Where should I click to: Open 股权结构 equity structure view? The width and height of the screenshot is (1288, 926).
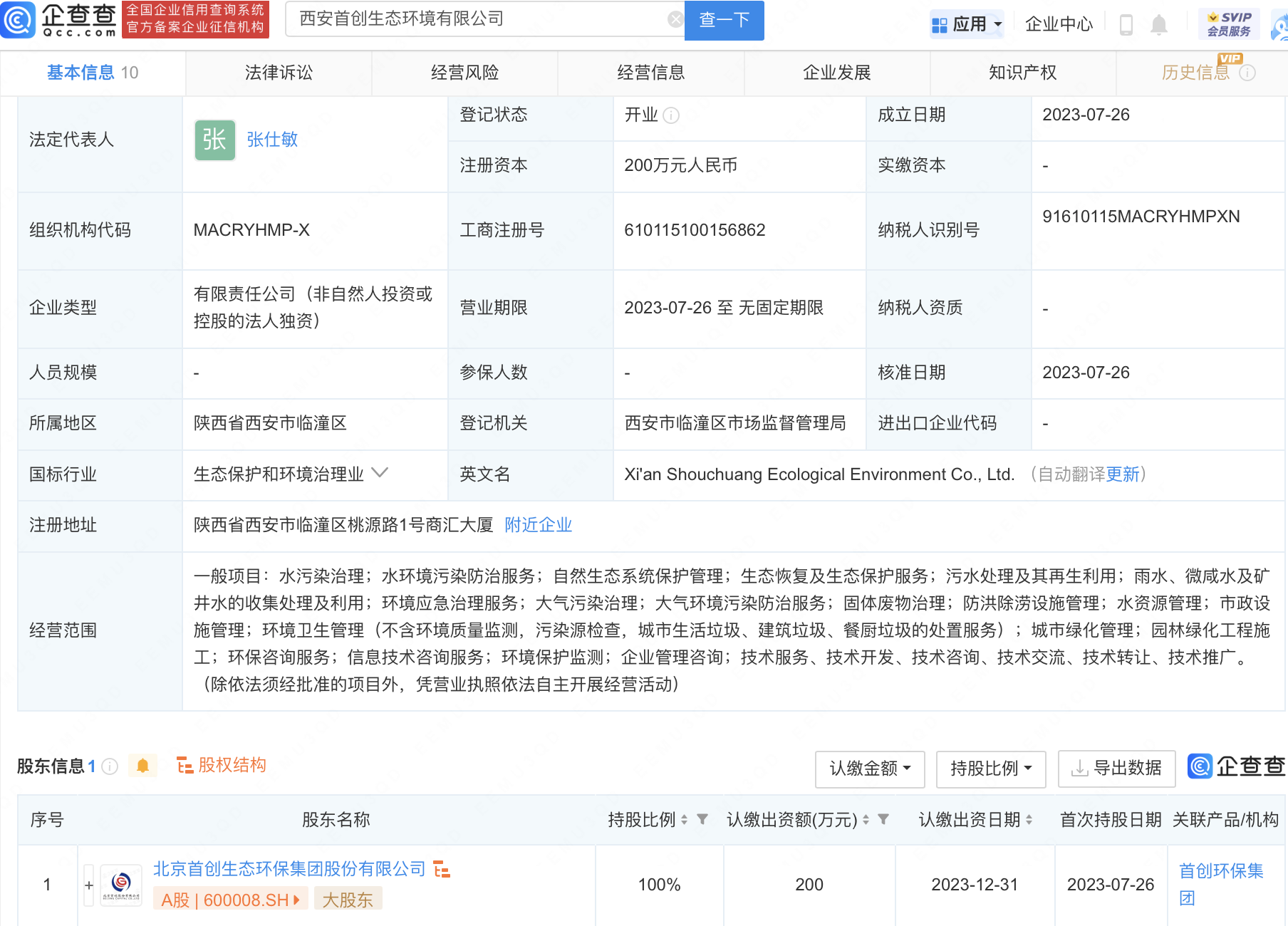(222, 765)
